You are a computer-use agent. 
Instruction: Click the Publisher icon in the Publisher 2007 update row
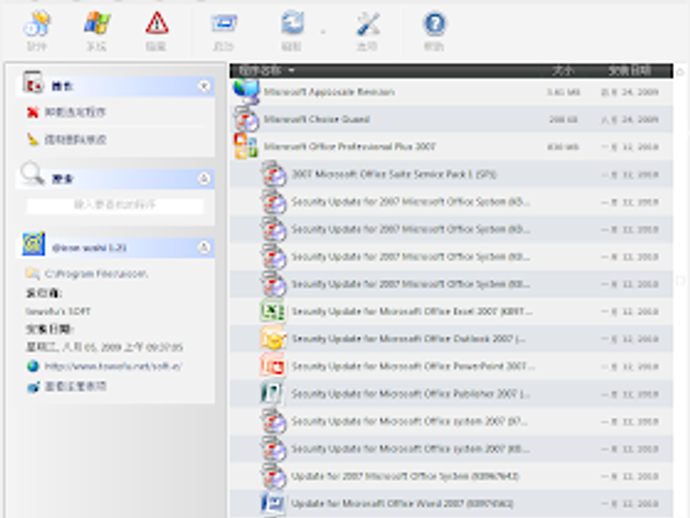272,393
